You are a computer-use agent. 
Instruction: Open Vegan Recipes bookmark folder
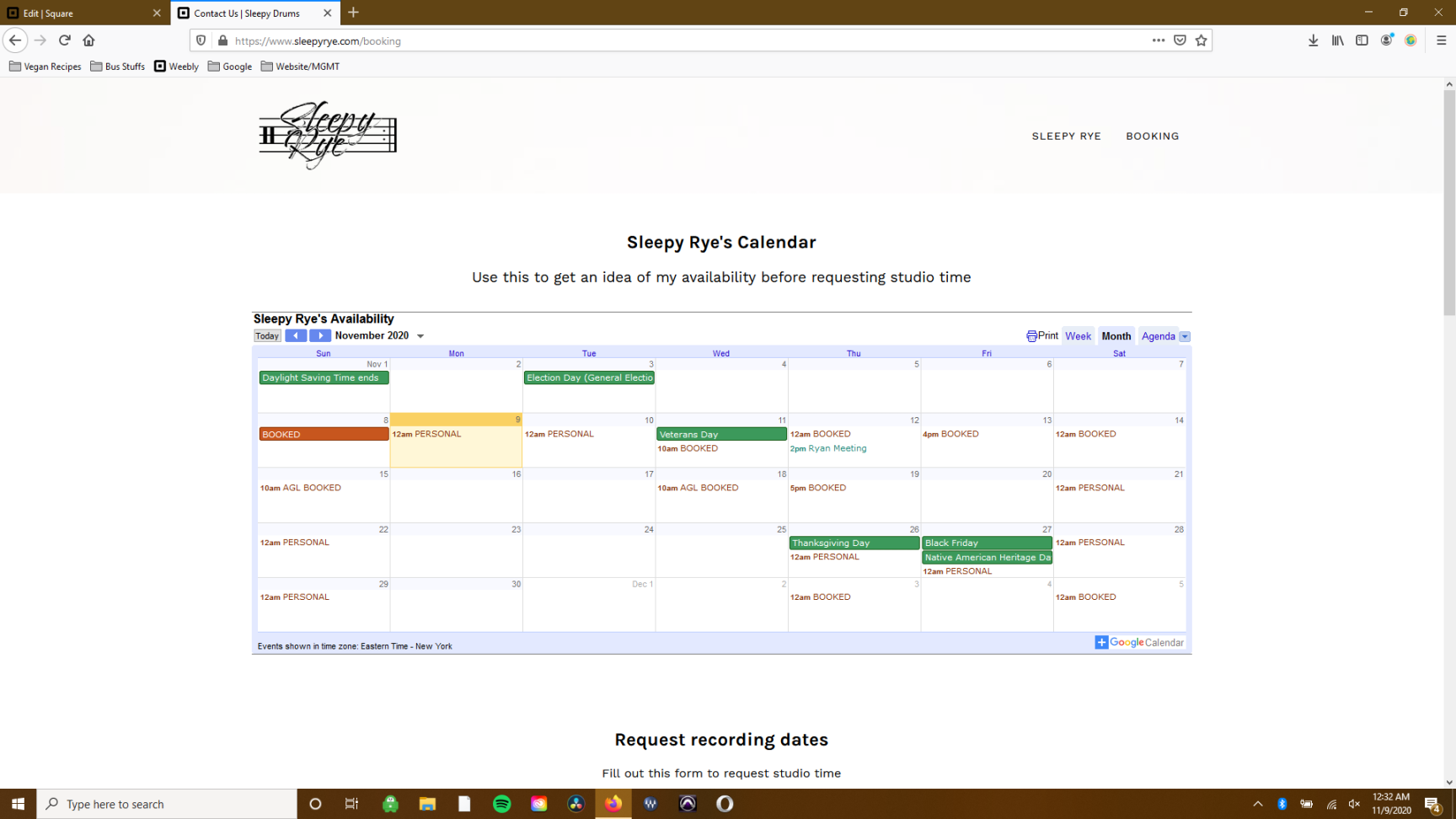tap(45, 67)
